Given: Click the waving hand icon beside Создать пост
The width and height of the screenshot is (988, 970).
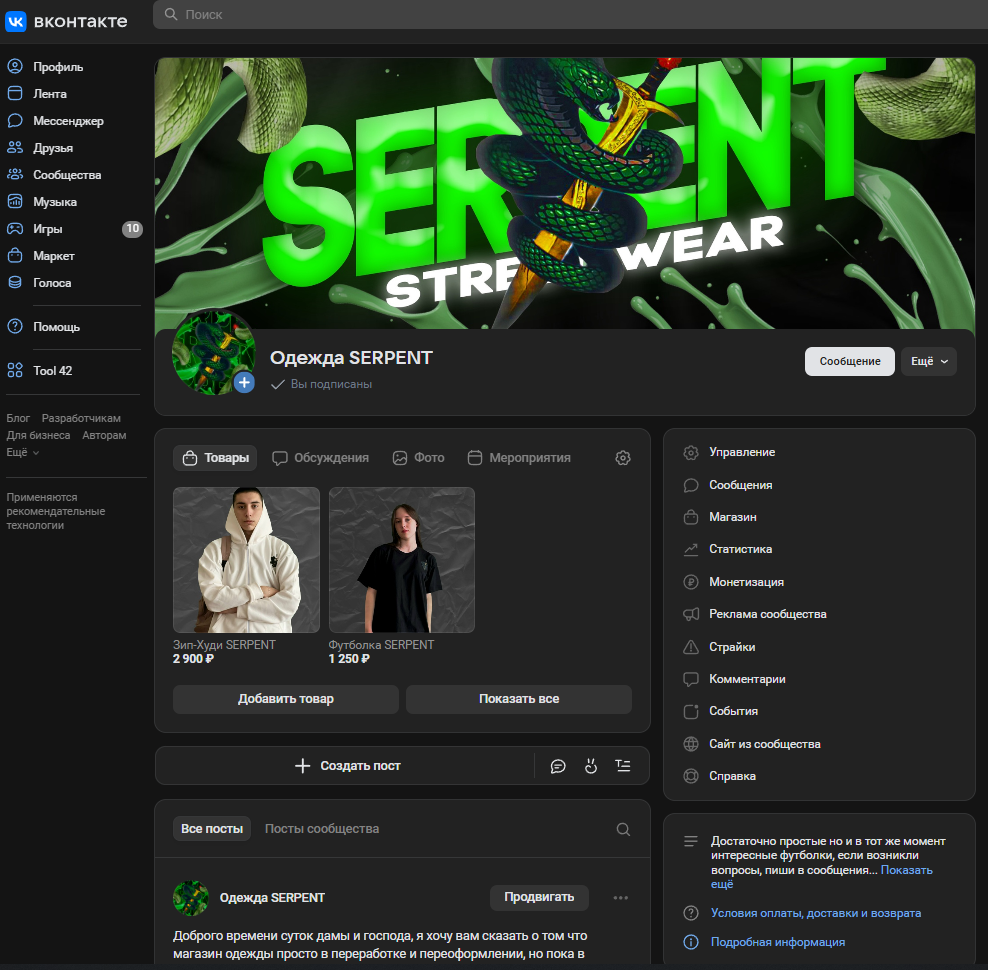Looking at the screenshot, I should click(x=590, y=766).
